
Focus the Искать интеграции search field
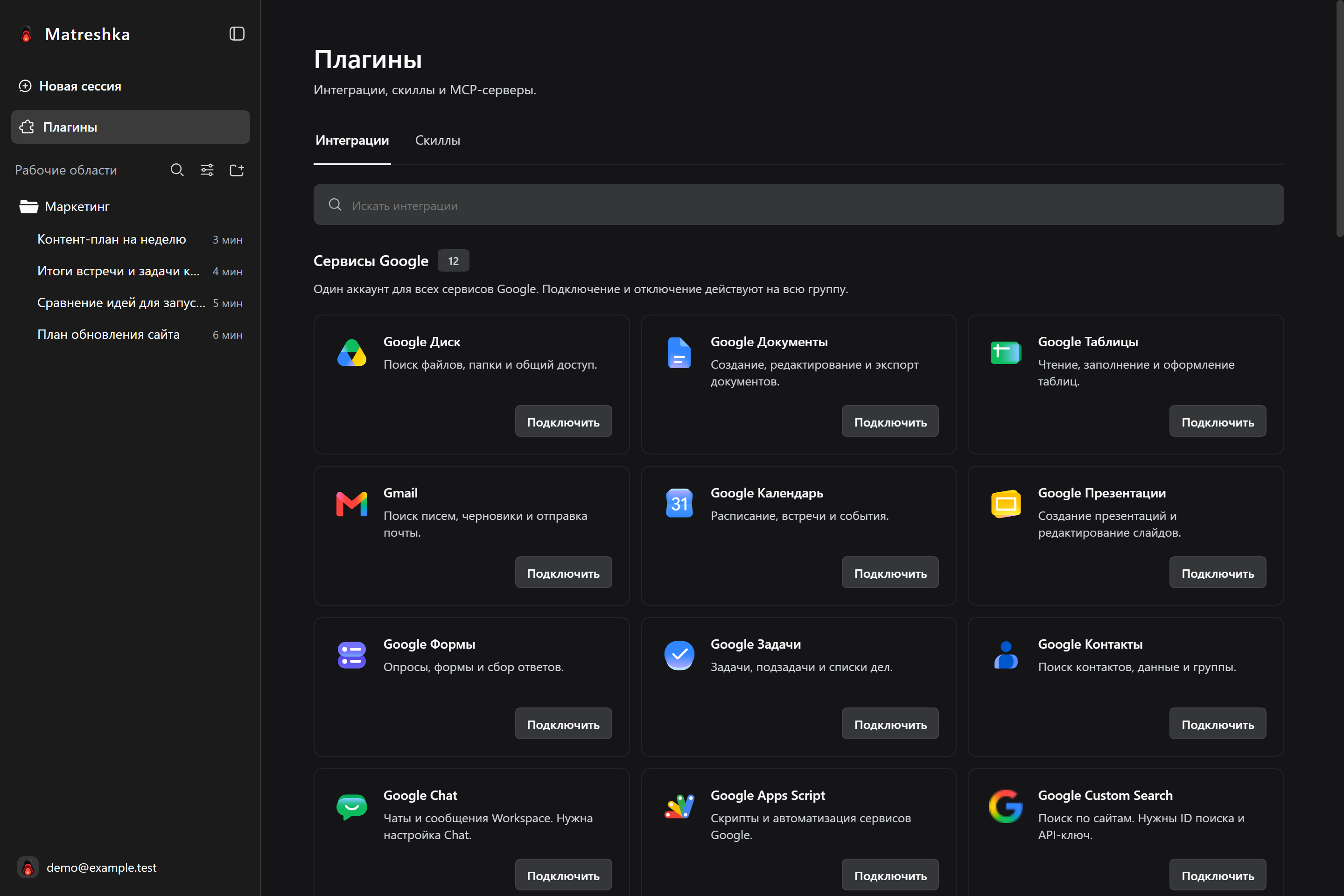pyautogui.click(x=798, y=204)
